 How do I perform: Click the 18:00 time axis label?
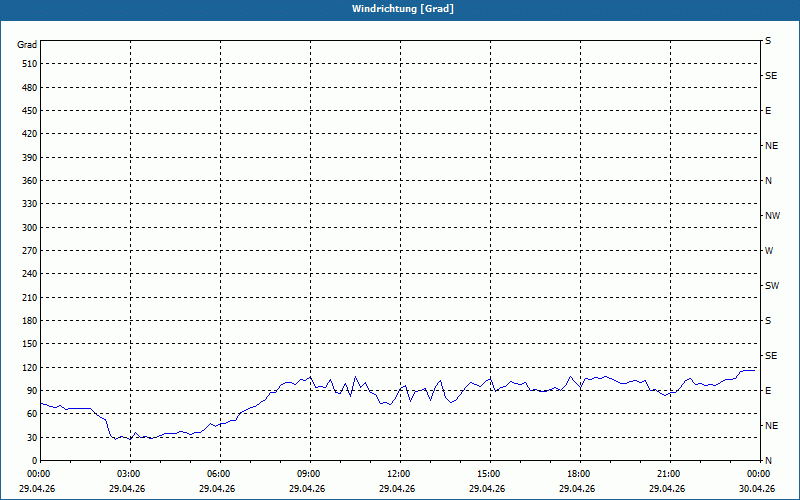pos(578,474)
